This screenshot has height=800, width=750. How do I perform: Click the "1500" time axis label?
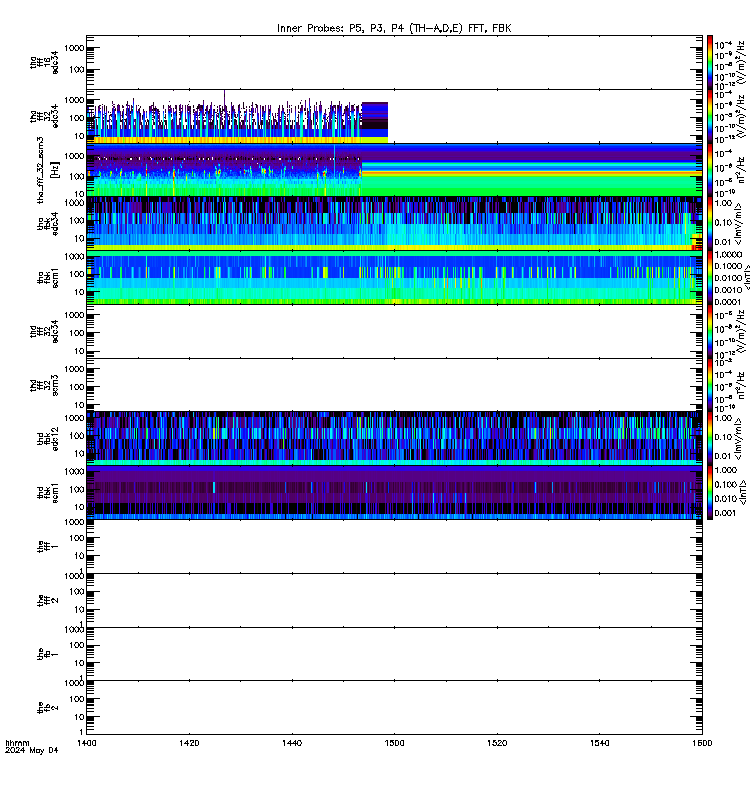(394, 743)
